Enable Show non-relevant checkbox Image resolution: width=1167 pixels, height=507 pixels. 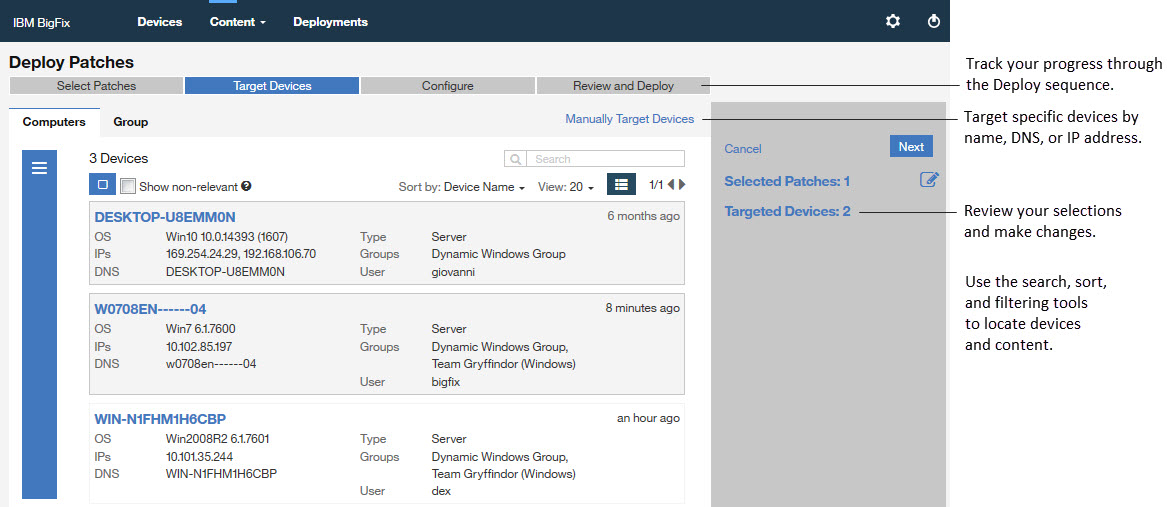click(x=128, y=186)
